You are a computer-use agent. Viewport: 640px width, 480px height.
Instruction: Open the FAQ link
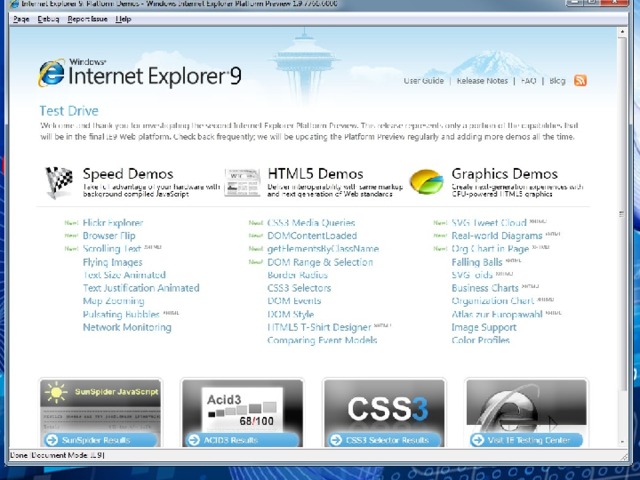tap(528, 81)
